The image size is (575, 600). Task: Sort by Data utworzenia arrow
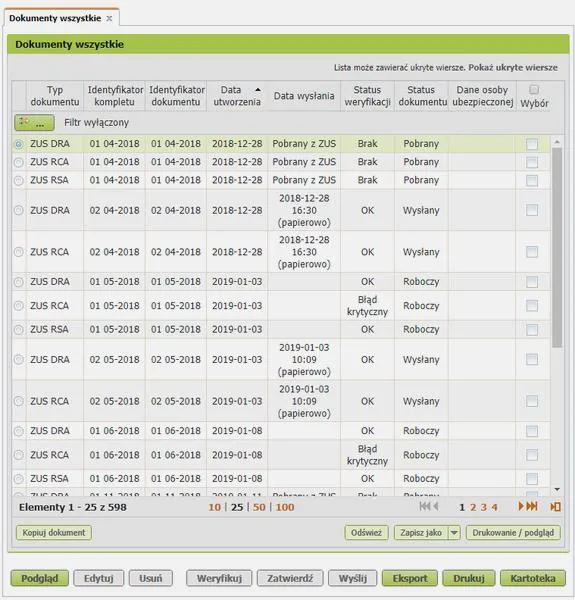click(258, 90)
